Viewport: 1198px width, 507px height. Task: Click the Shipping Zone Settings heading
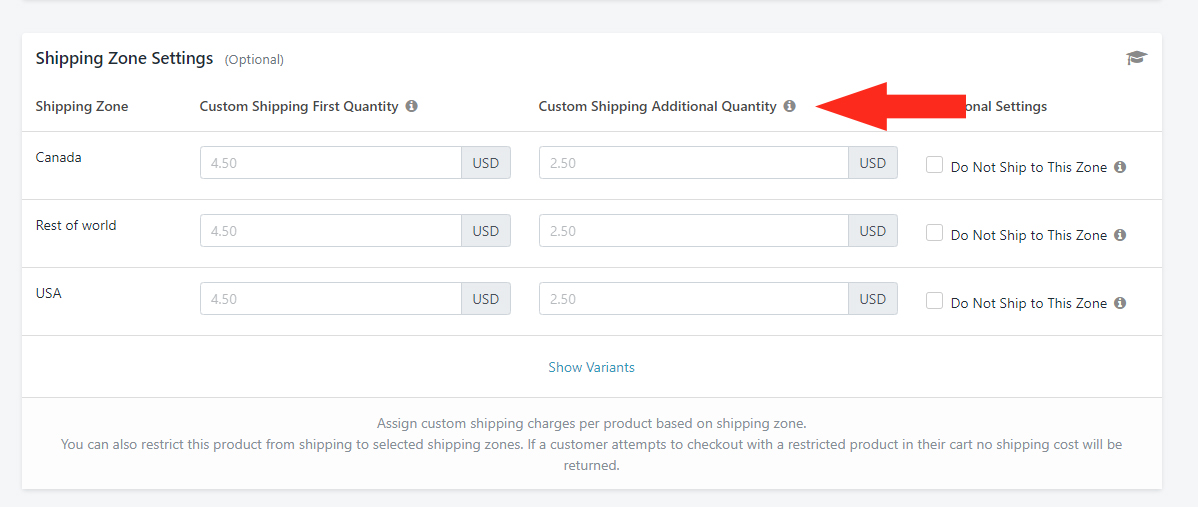124,58
